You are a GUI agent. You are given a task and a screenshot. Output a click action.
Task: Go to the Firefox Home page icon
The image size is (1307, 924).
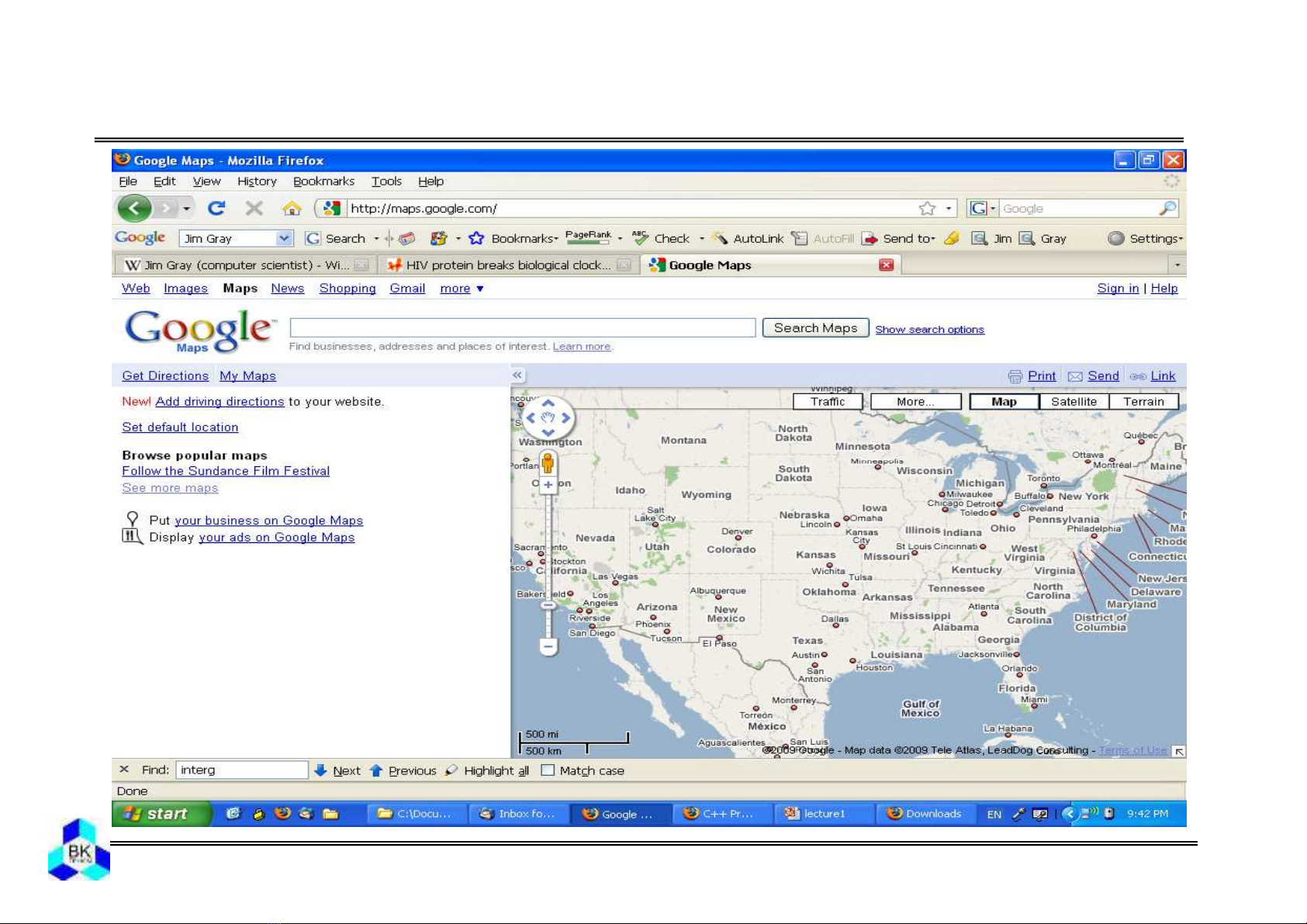pyautogui.click(x=292, y=208)
